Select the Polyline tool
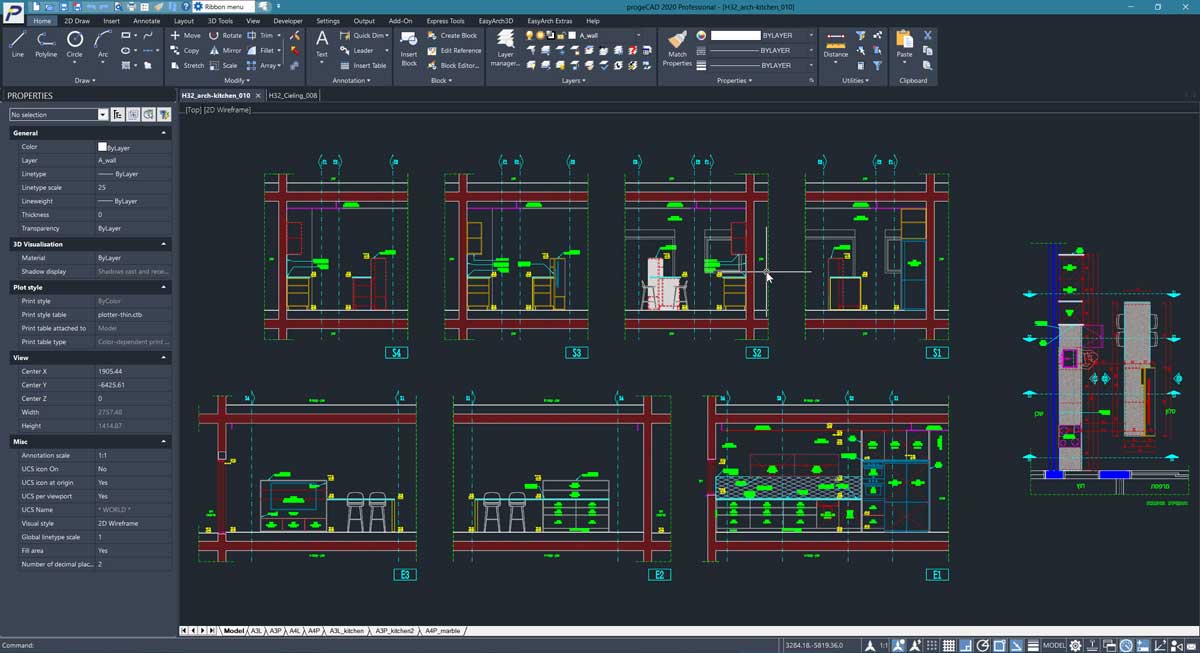The height and width of the screenshot is (653, 1200). 46,42
